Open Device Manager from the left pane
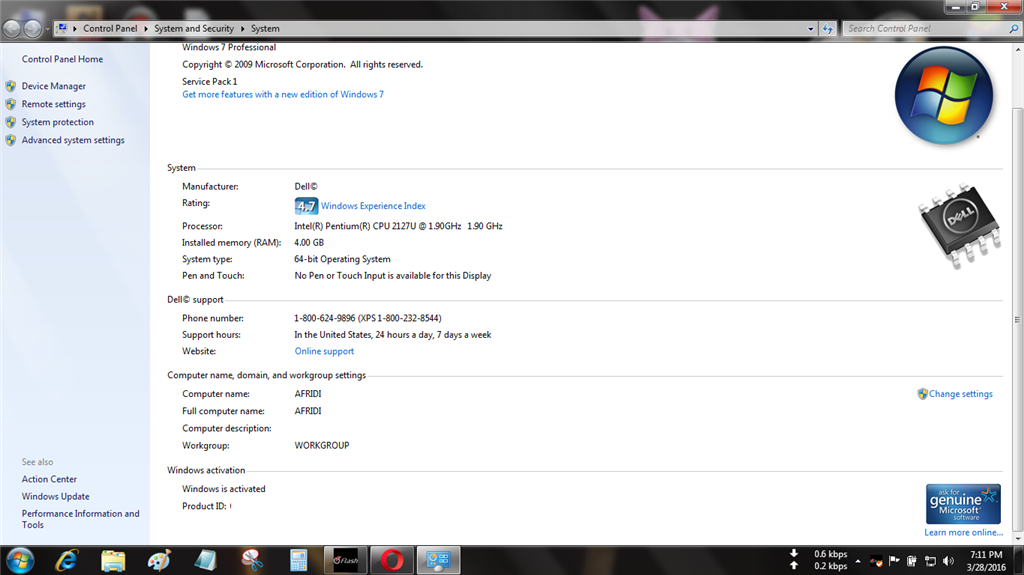 point(54,86)
